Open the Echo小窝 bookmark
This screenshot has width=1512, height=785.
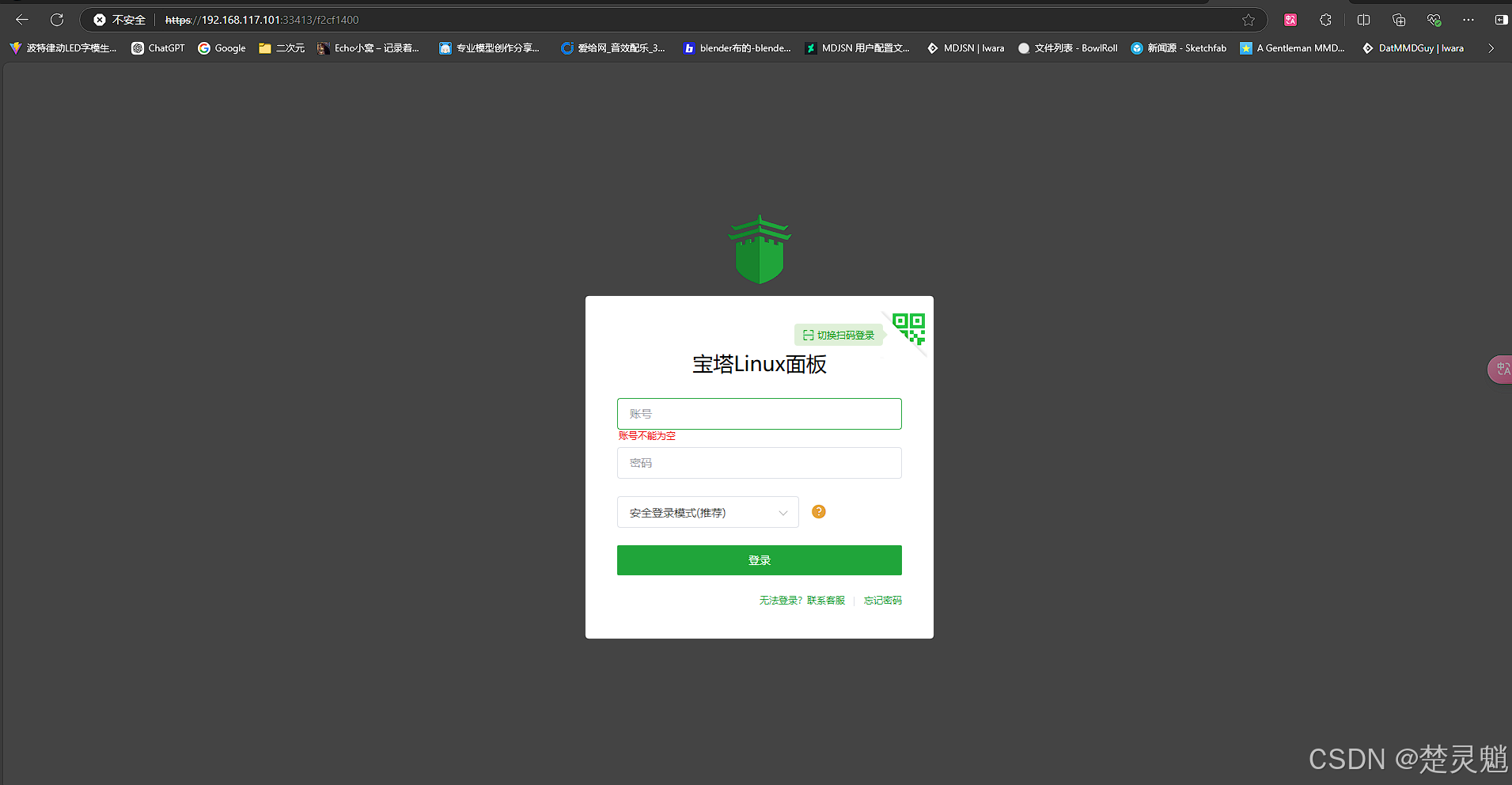369,48
